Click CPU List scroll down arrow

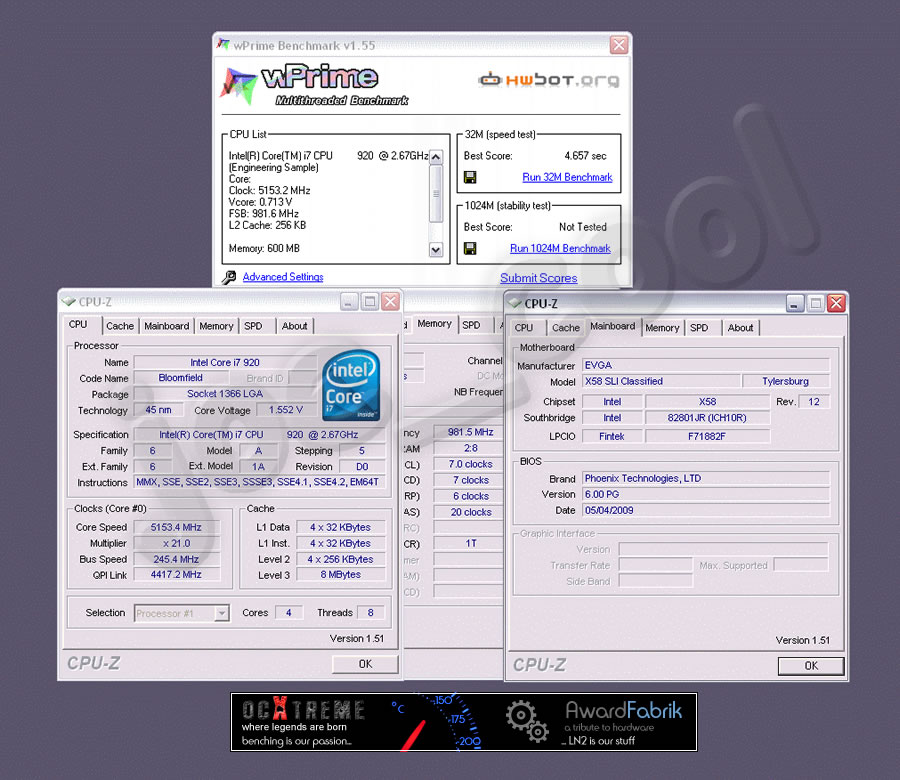436,250
